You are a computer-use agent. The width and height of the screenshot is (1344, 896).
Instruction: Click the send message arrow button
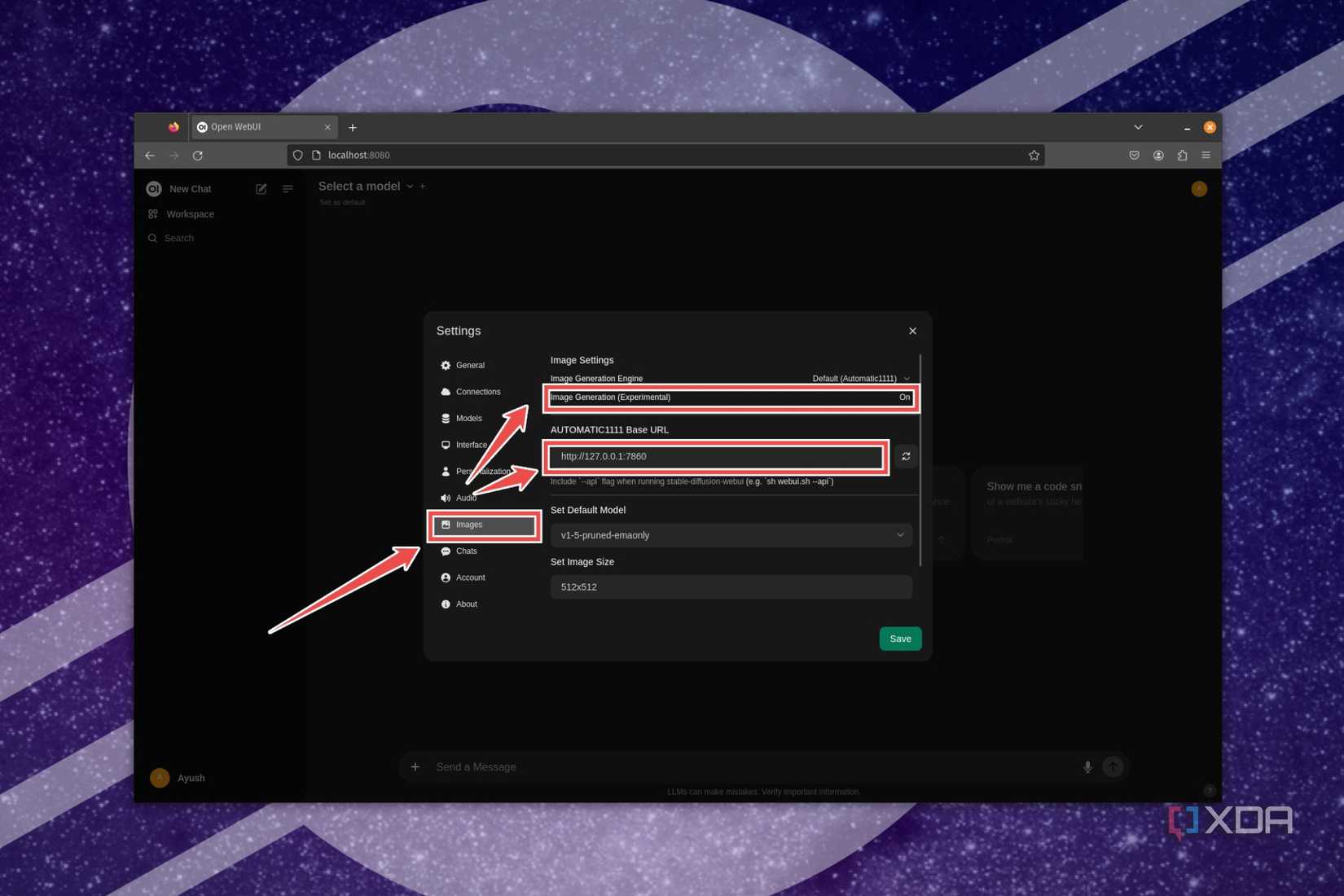click(1113, 767)
